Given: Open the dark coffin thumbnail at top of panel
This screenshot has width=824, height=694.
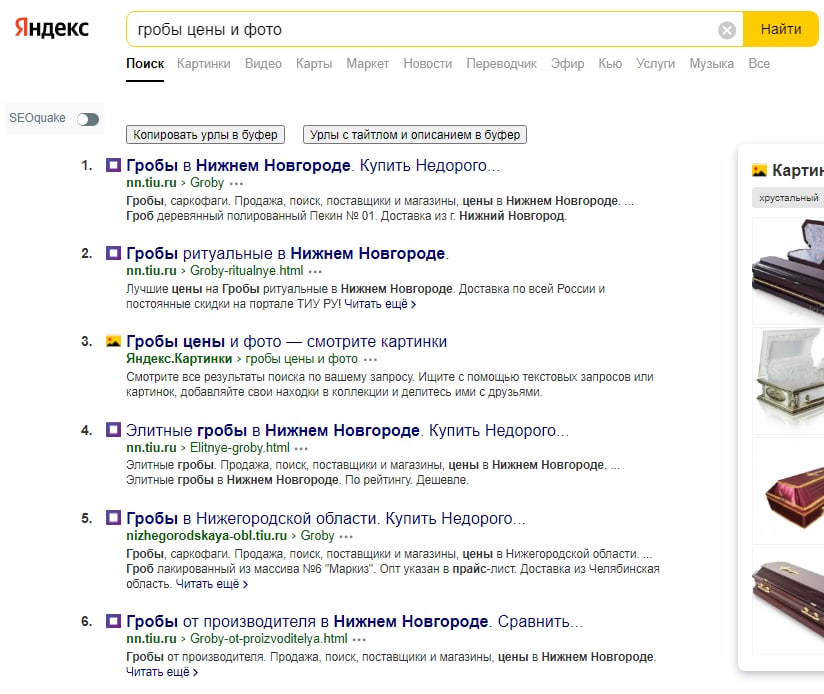Looking at the screenshot, I should click(x=788, y=271).
